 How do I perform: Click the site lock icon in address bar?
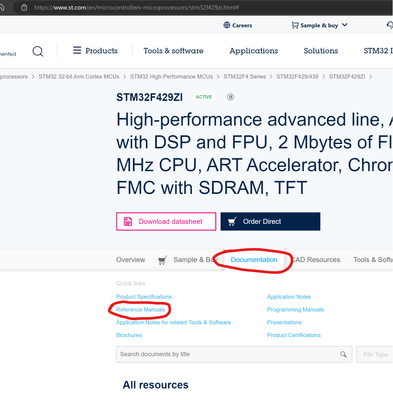(24, 7)
